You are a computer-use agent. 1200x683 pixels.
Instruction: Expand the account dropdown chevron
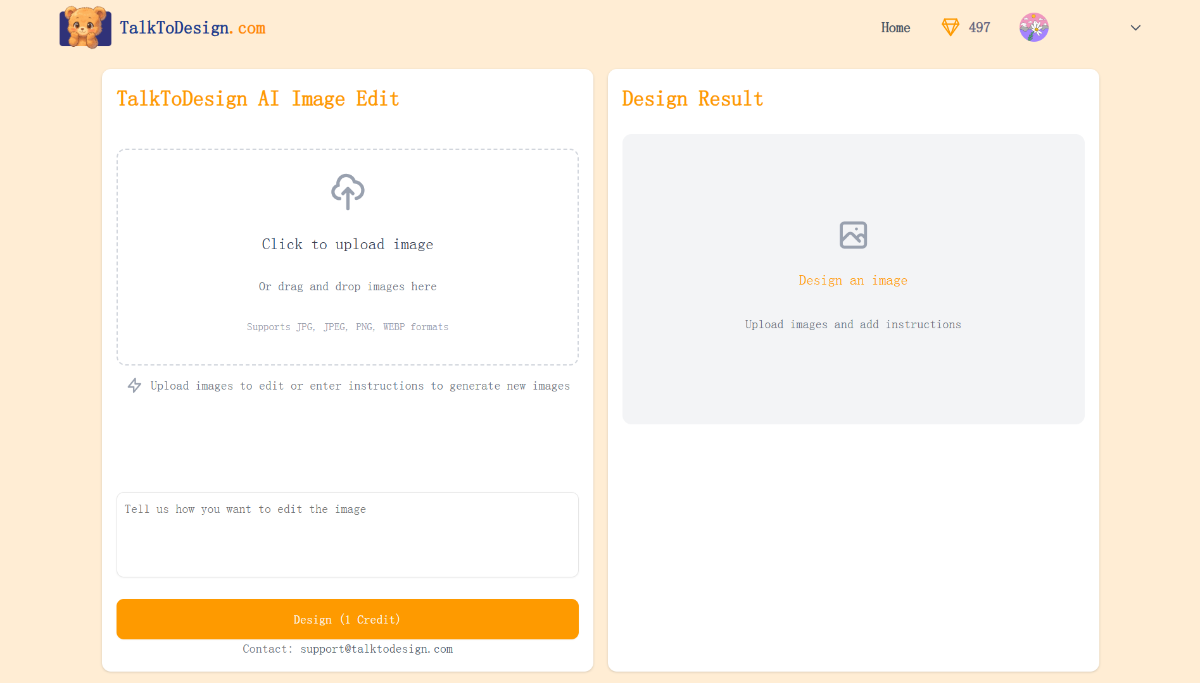[x=1136, y=28]
